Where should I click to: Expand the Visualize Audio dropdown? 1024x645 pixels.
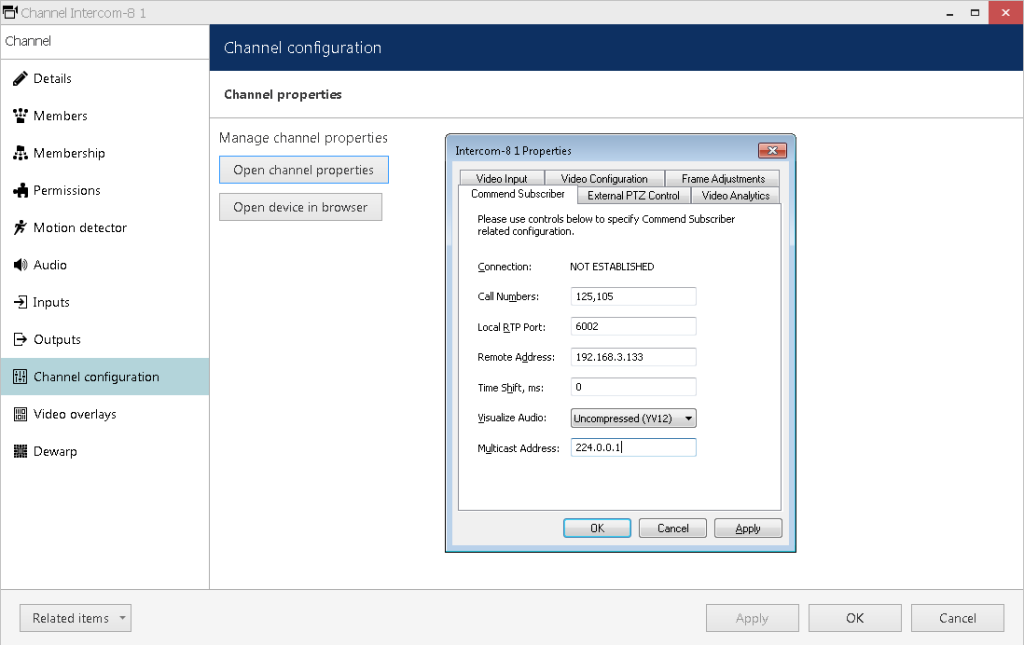tap(633, 418)
